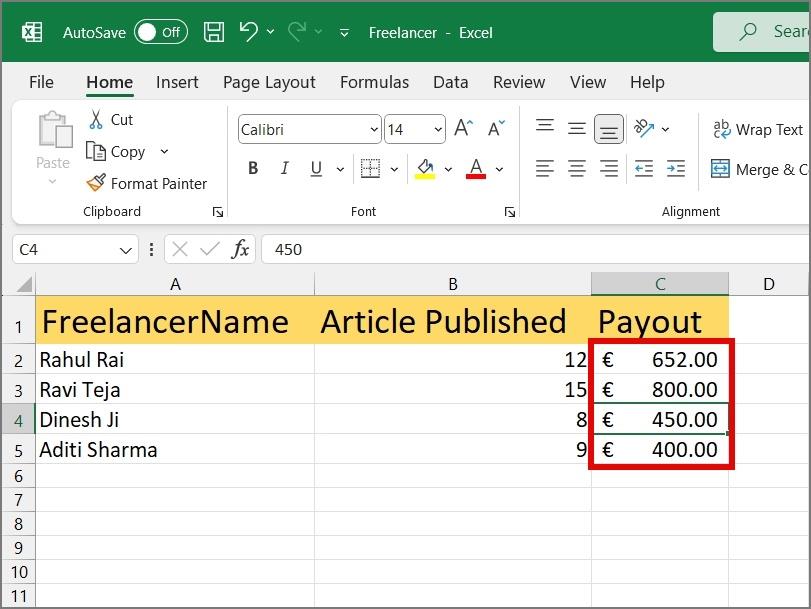Screen dimensions: 811x609
Task: Select the Home ribbon tab
Action: [110, 82]
